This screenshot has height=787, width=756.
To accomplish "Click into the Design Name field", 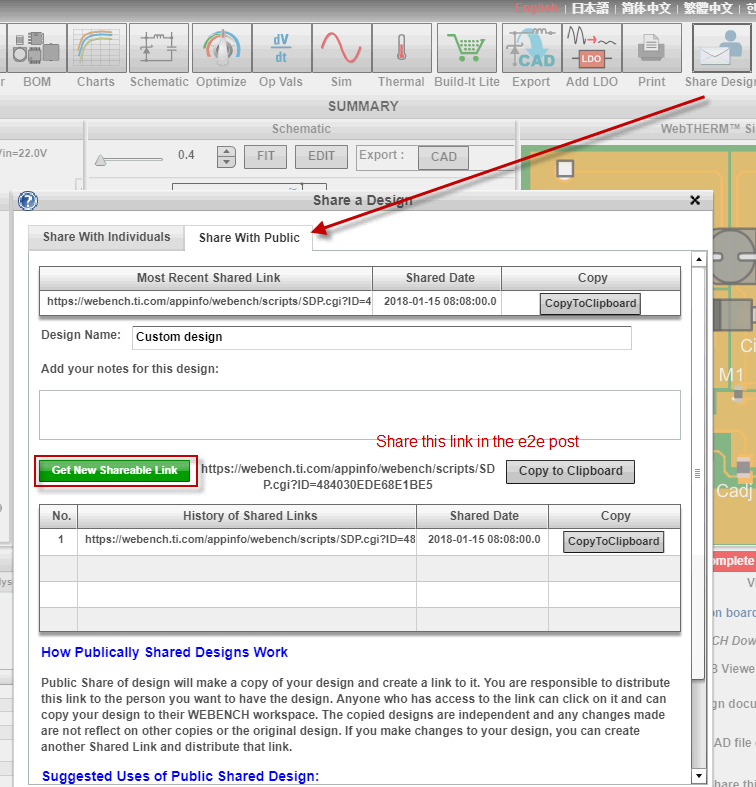I will coord(382,337).
